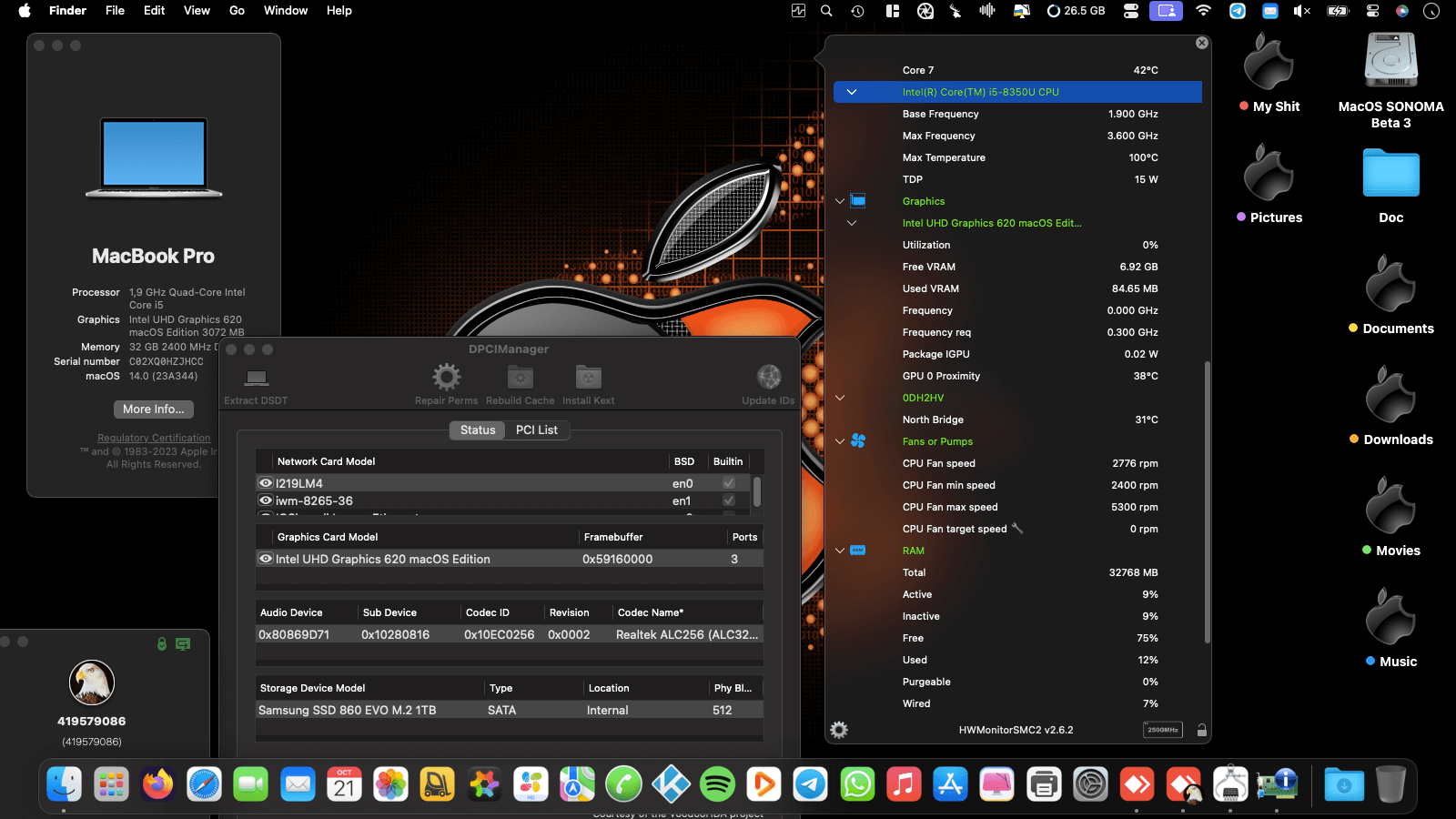Click the HWMonitorSMC2 vertical scrollbar

coord(1208,502)
